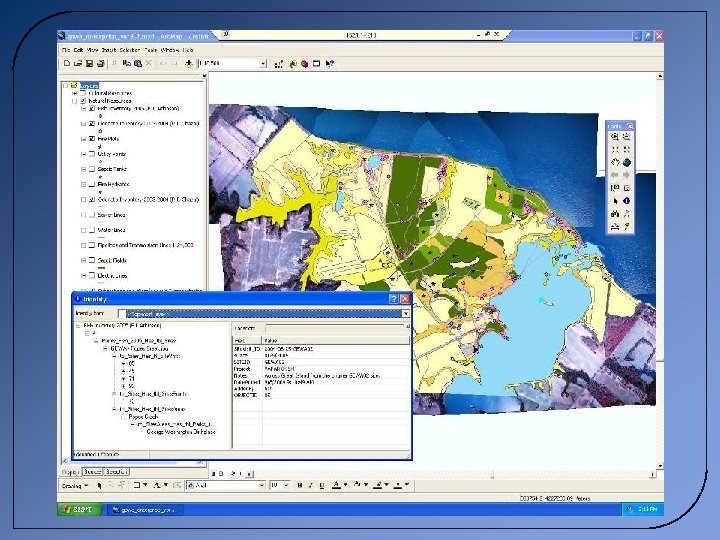Toggle the Septic Fields layer checkbox
Viewport: 720px width, 540px height.
[x=92, y=260]
